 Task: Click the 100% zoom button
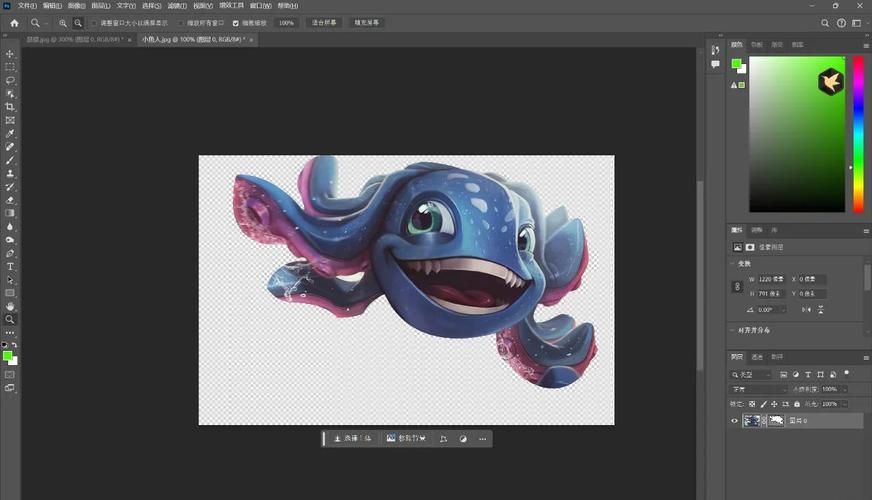(286, 23)
